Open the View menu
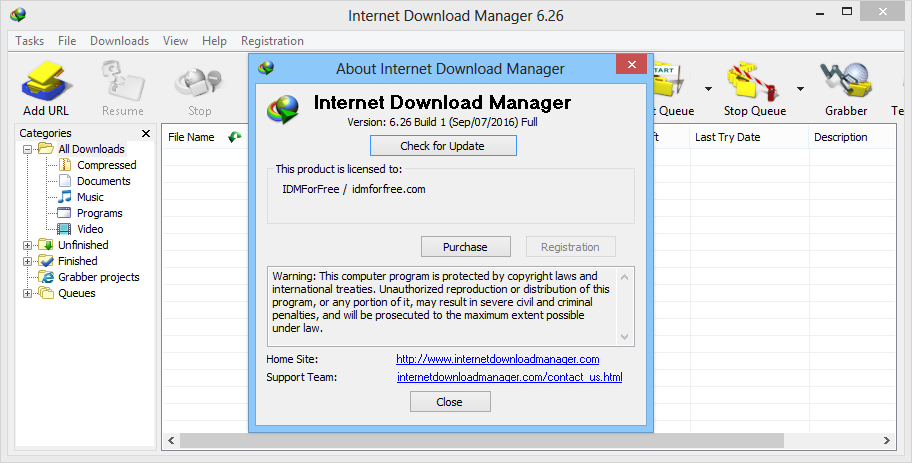Image resolution: width=912 pixels, height=463 pixels. (175, 41)
